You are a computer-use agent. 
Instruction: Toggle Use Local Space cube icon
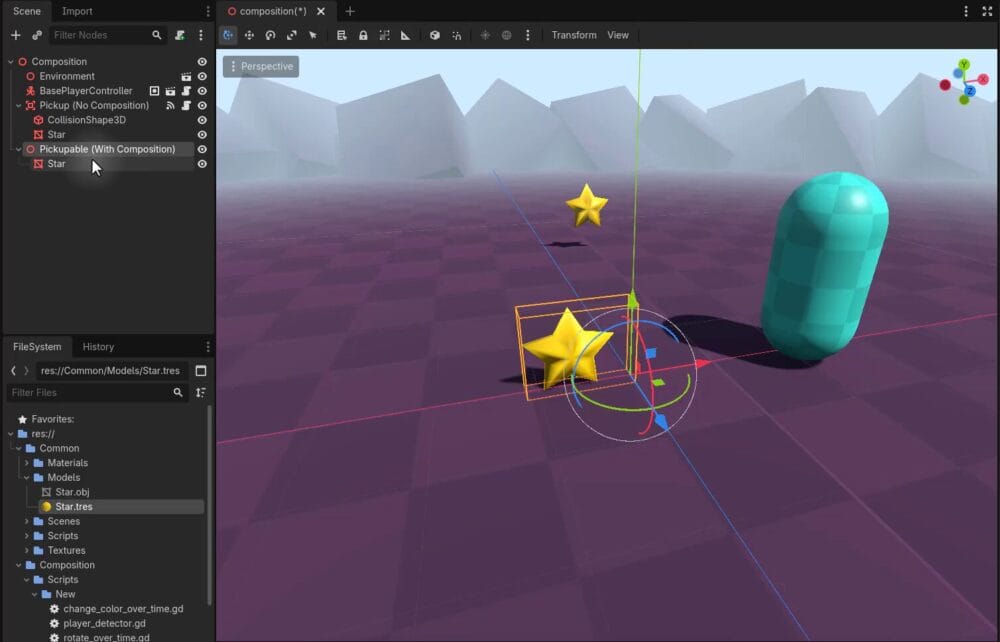click(434, 35)
